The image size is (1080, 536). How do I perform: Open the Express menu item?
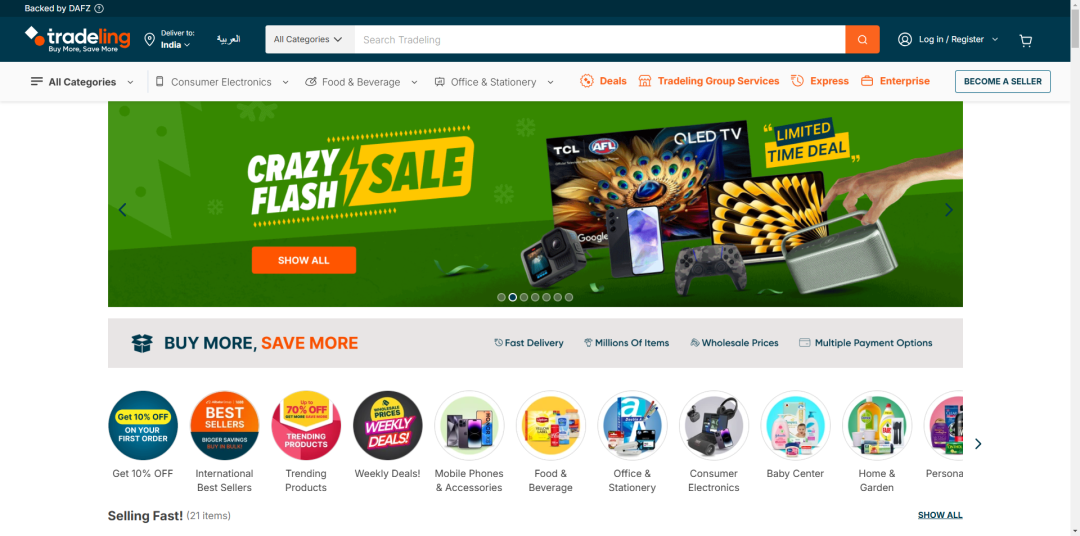point(820,81)
